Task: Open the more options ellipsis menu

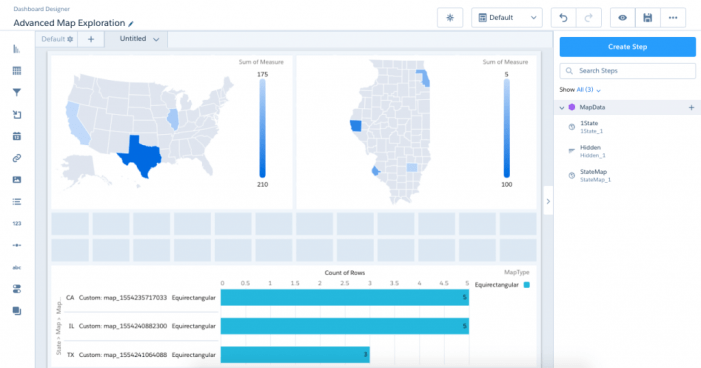Action: pyautogui.click(x=673, y=17)
